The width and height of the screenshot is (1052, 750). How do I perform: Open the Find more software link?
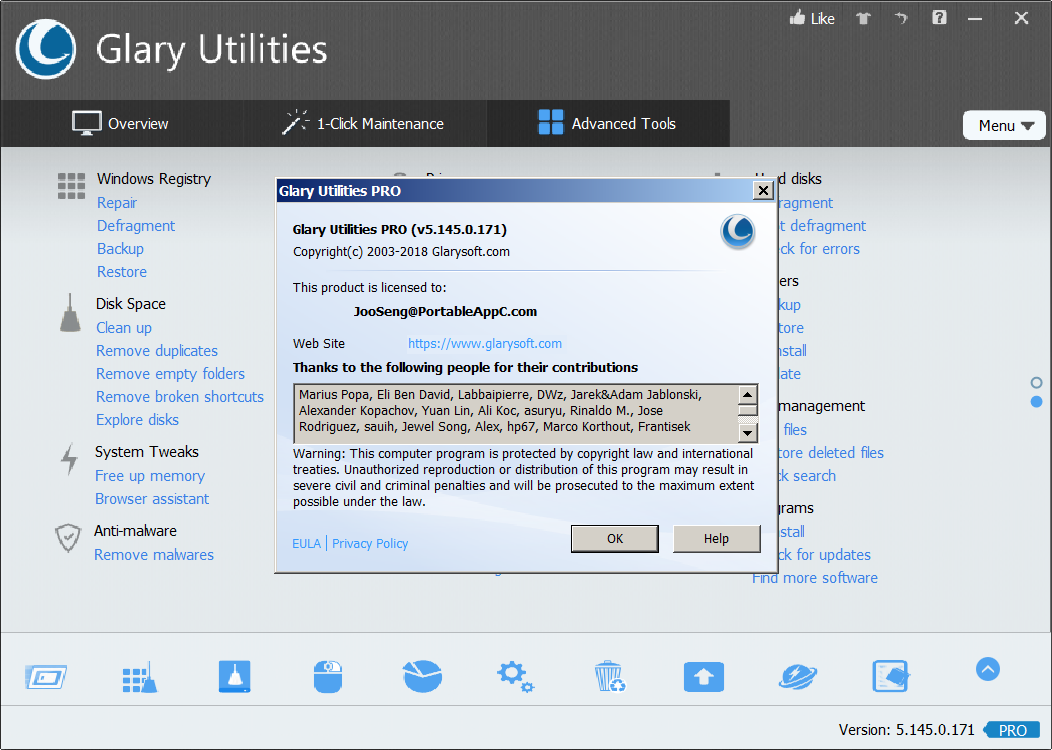click(814, 578)
